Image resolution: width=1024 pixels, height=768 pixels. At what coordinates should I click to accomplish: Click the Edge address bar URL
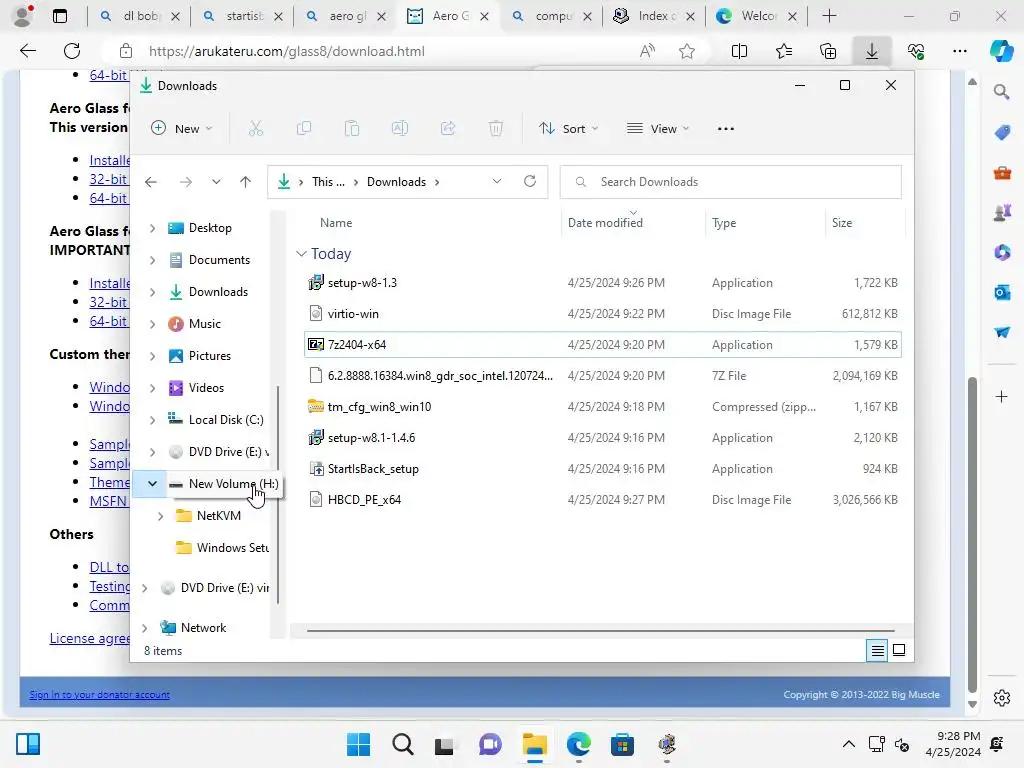[287, 51]
